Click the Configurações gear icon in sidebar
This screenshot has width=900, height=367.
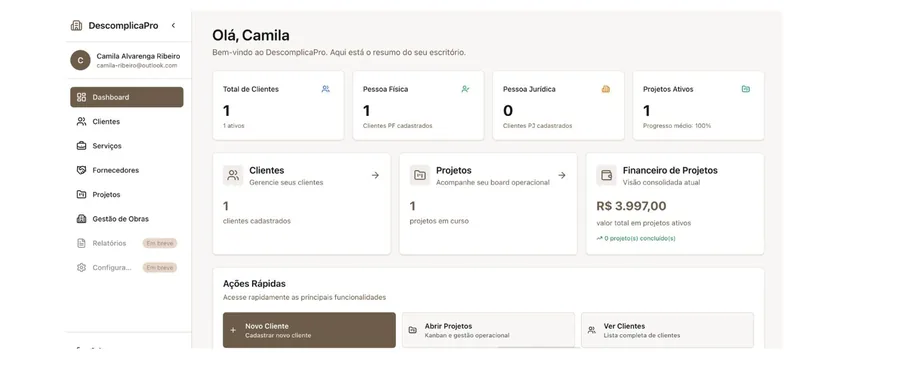tap(82, 268)
